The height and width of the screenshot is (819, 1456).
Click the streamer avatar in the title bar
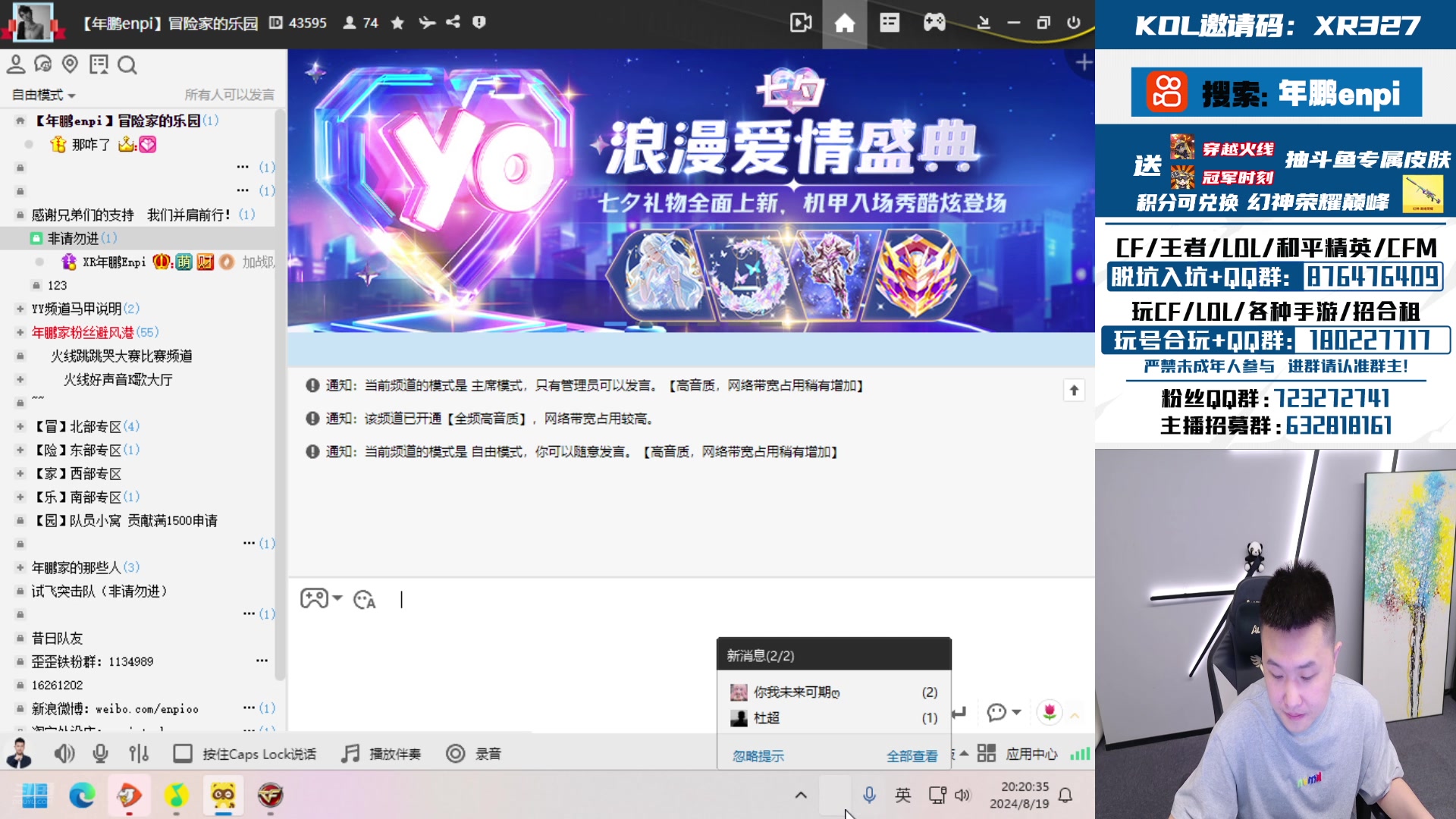tap(33, 21)
